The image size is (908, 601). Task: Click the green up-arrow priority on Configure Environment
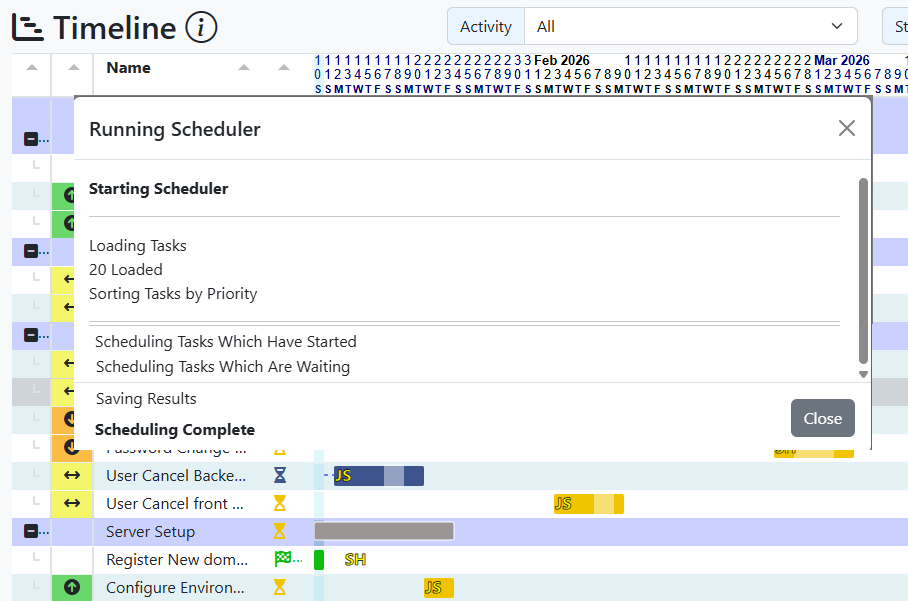click(71, 587)
